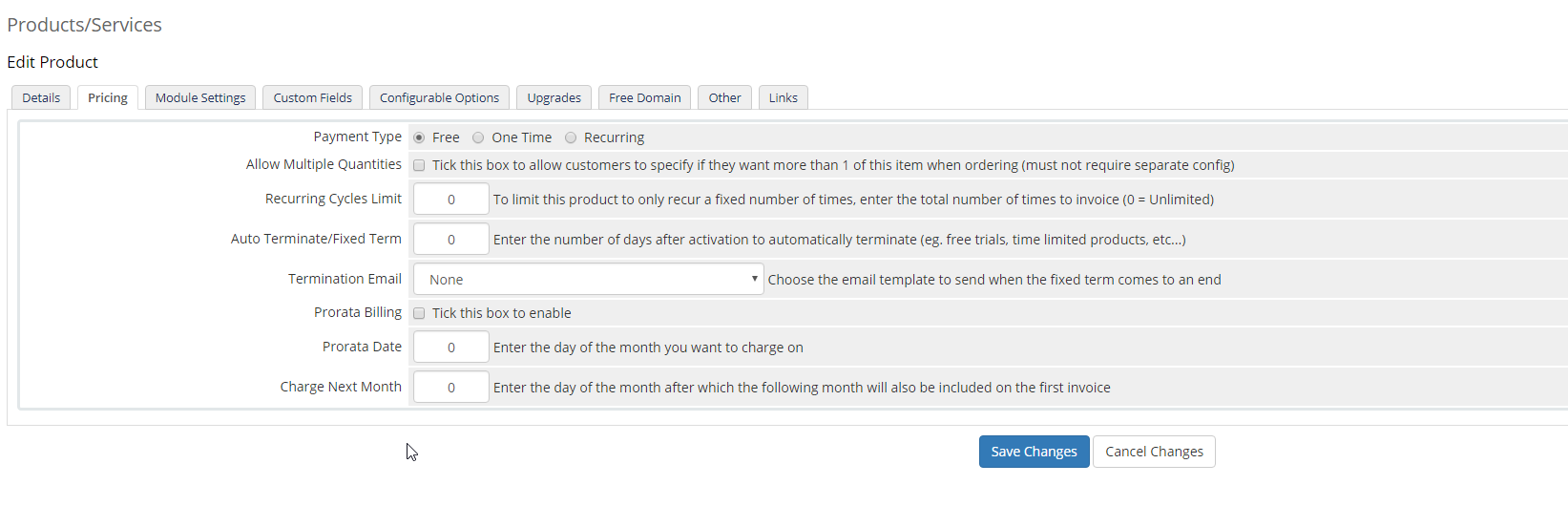This screenshot has width=1568, height=506.
Task: Select the Other tab
Action: pyautogui.click(x=724, y=97)
